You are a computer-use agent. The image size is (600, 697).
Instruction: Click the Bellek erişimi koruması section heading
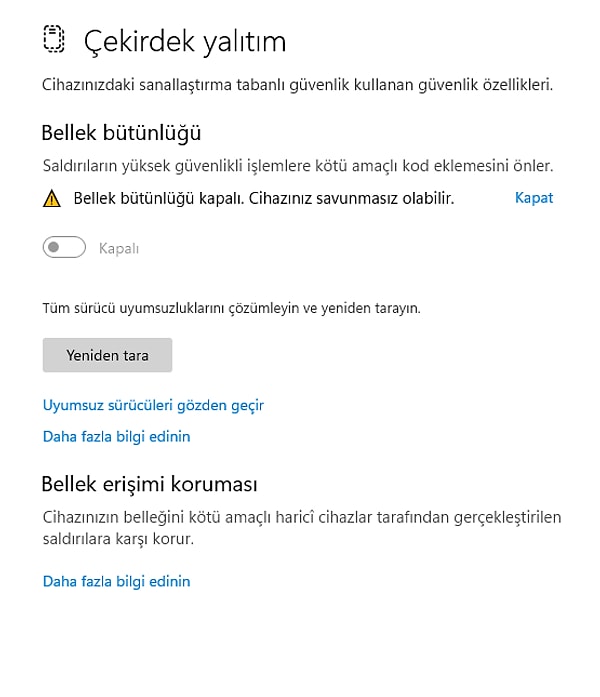149,484
